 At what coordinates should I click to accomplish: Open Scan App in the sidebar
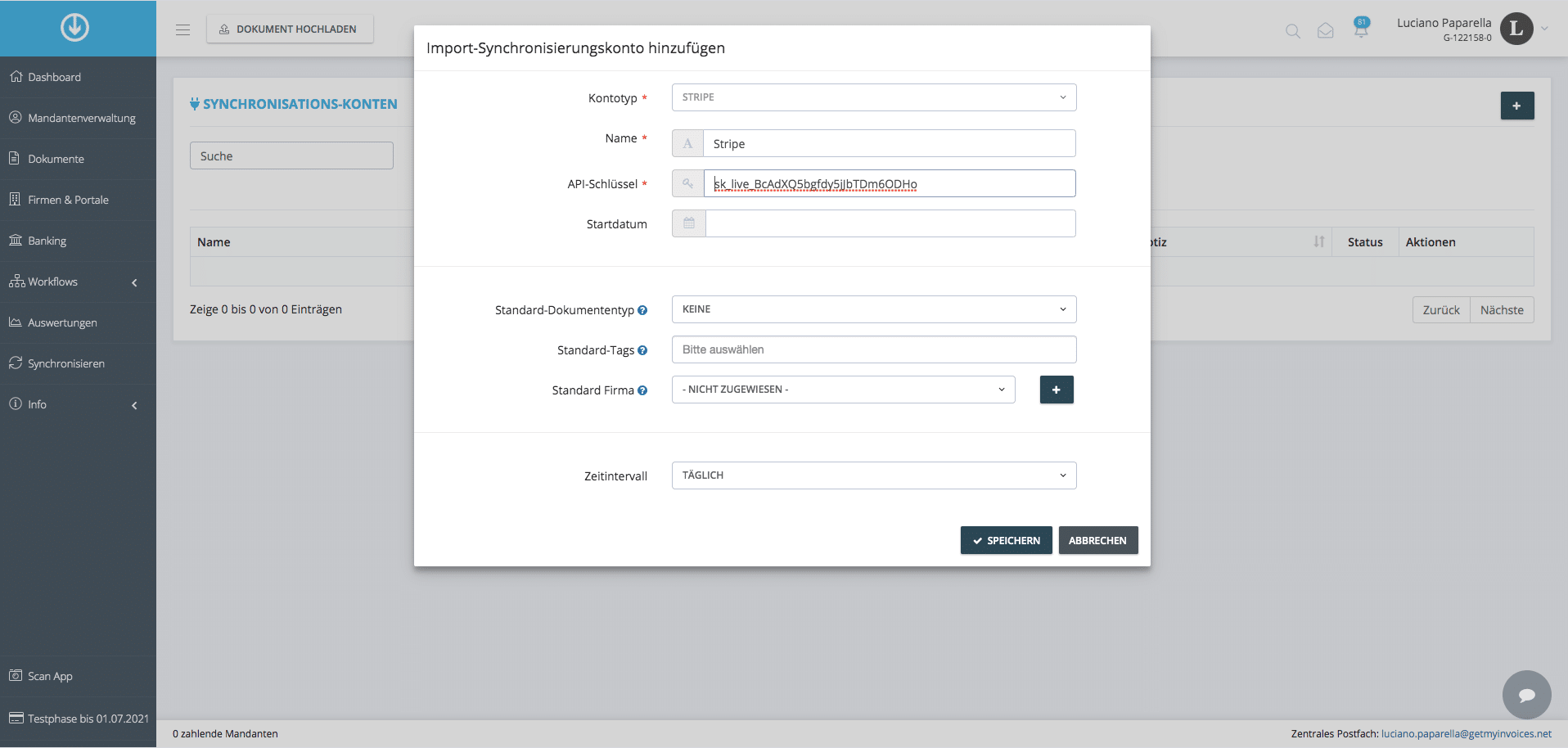(x=78, y=676)
